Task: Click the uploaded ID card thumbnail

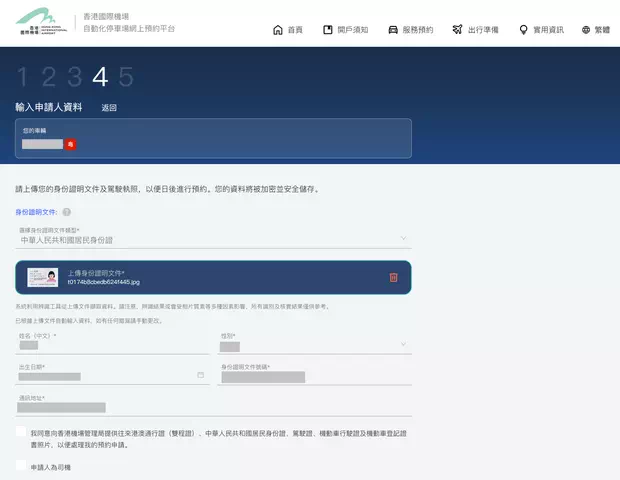Action: point(43,277)
